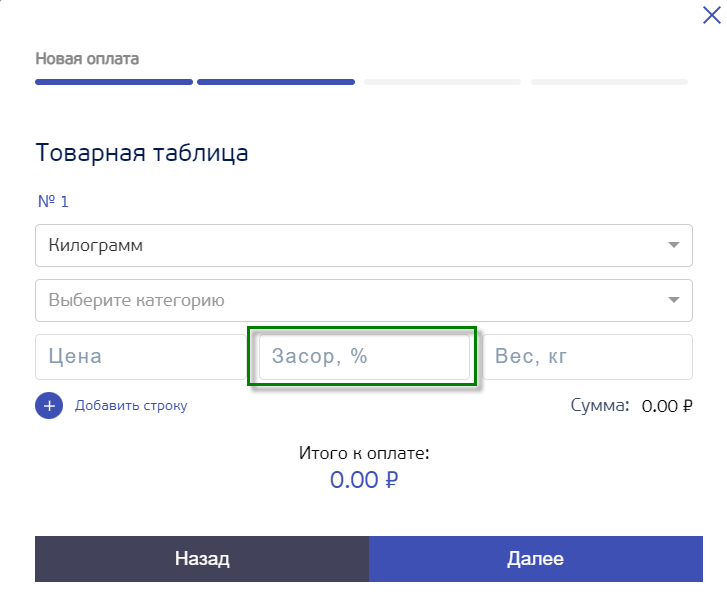Open the Выберите категорию dropdown
The height and width of the screenshot is (603, 727).
pyautogui.click(x=364, y=300)
